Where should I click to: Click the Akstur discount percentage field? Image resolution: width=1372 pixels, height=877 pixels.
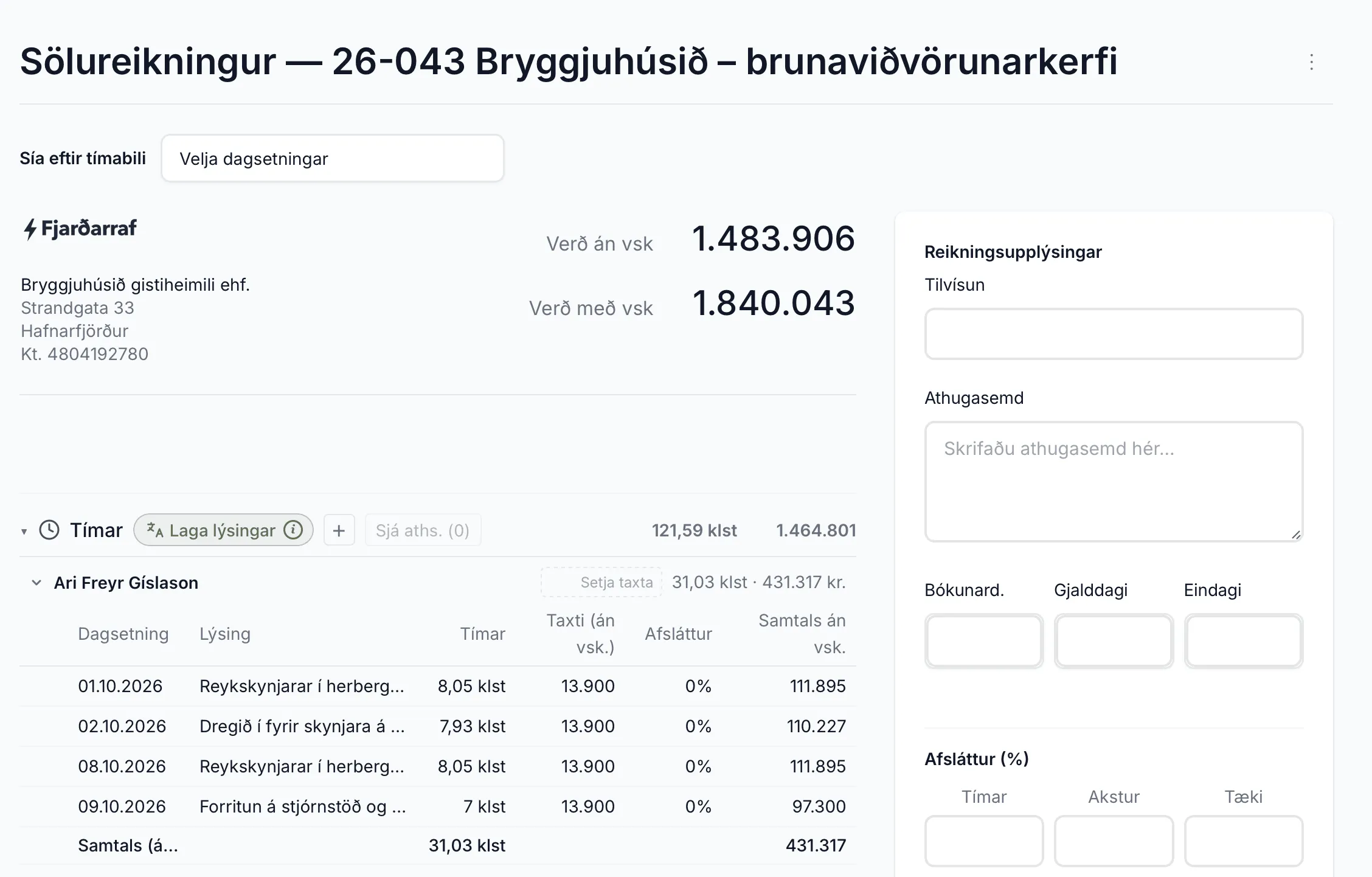pos(1114,841)
